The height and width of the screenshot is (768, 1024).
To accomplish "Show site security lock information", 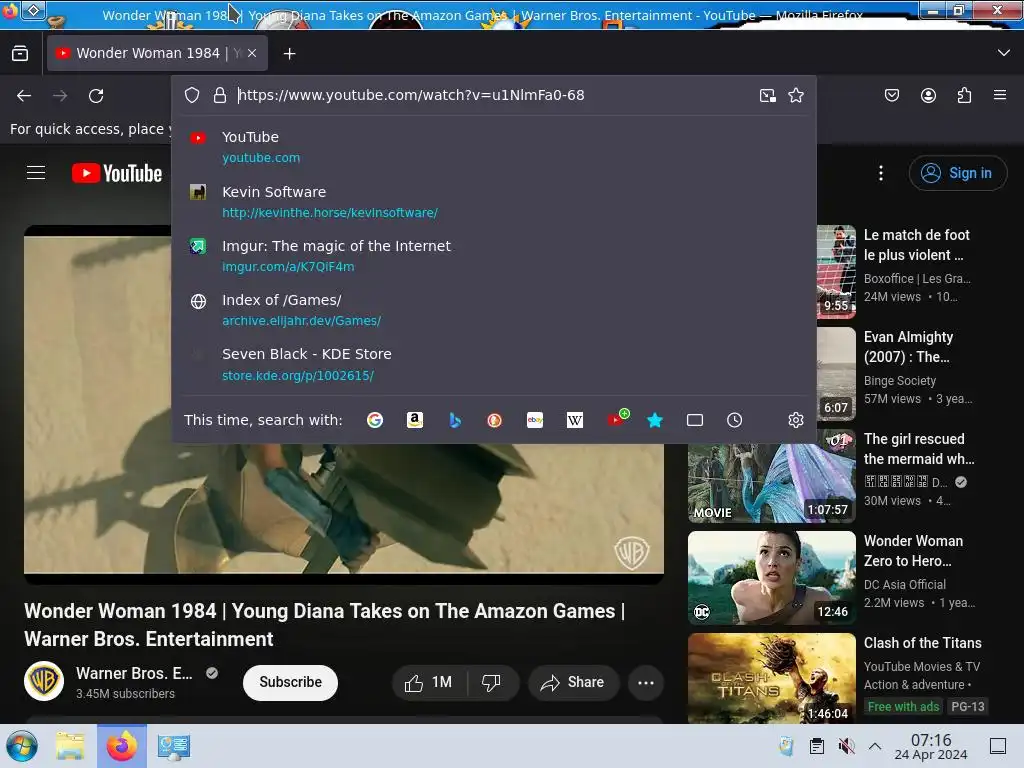I will [x=220, y=95].
